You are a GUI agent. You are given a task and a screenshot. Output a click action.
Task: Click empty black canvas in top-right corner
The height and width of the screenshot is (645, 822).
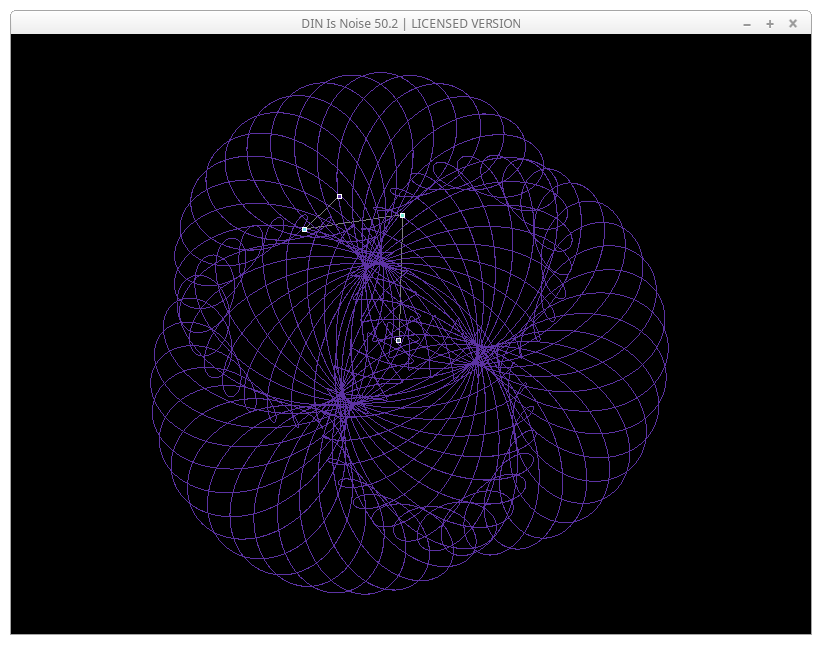coord(760,80)
